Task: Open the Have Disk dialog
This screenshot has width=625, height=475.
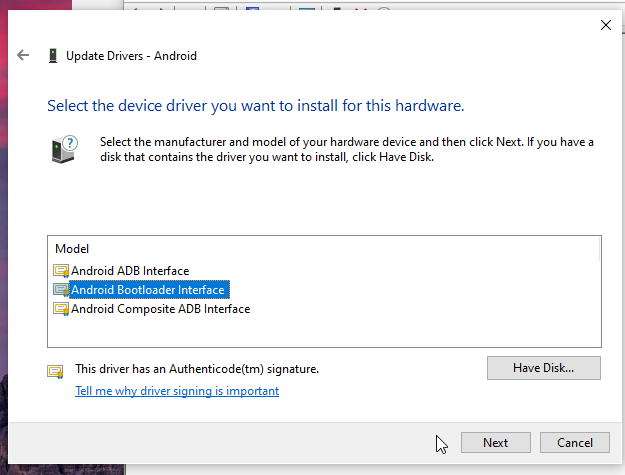Action: [544, 368]
